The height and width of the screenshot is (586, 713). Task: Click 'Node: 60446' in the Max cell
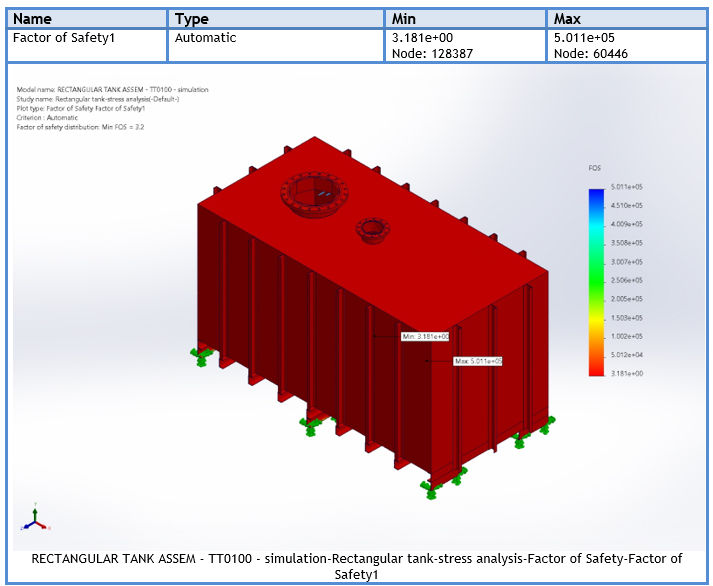point(591,54)
